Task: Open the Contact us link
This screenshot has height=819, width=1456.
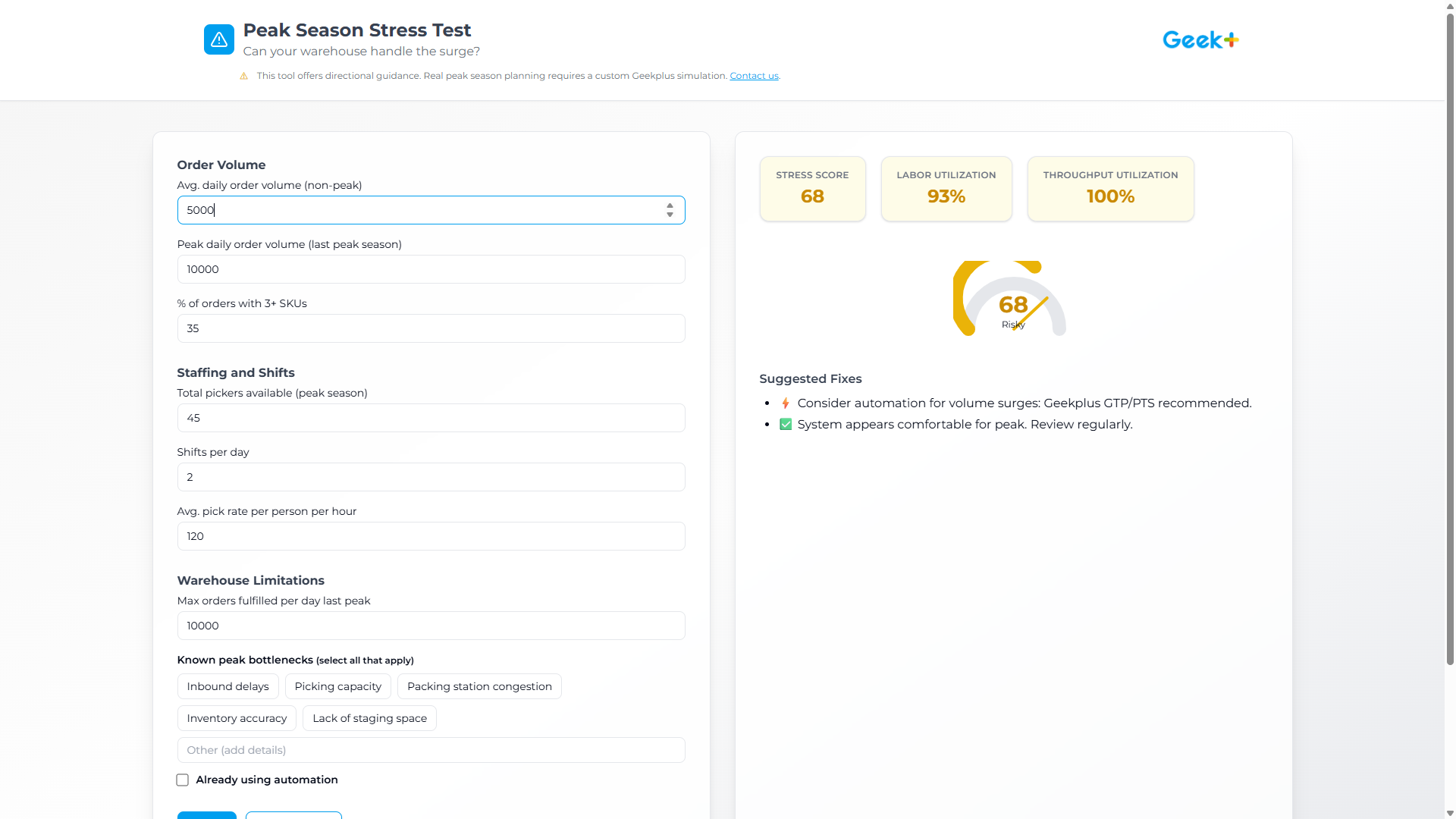Action: (754, 76)
